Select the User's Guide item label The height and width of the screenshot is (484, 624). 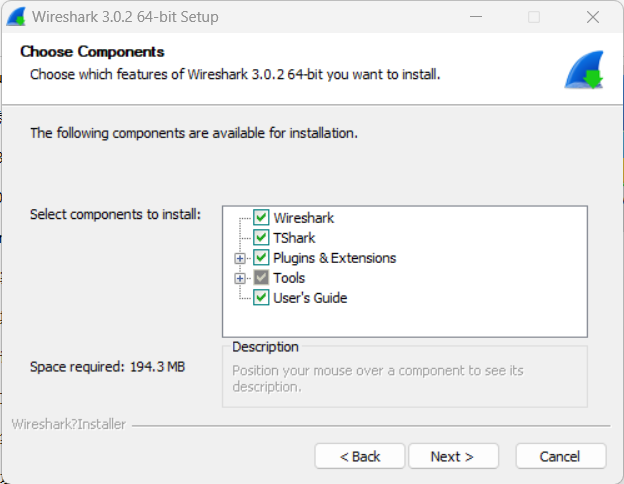coord(310,298)
